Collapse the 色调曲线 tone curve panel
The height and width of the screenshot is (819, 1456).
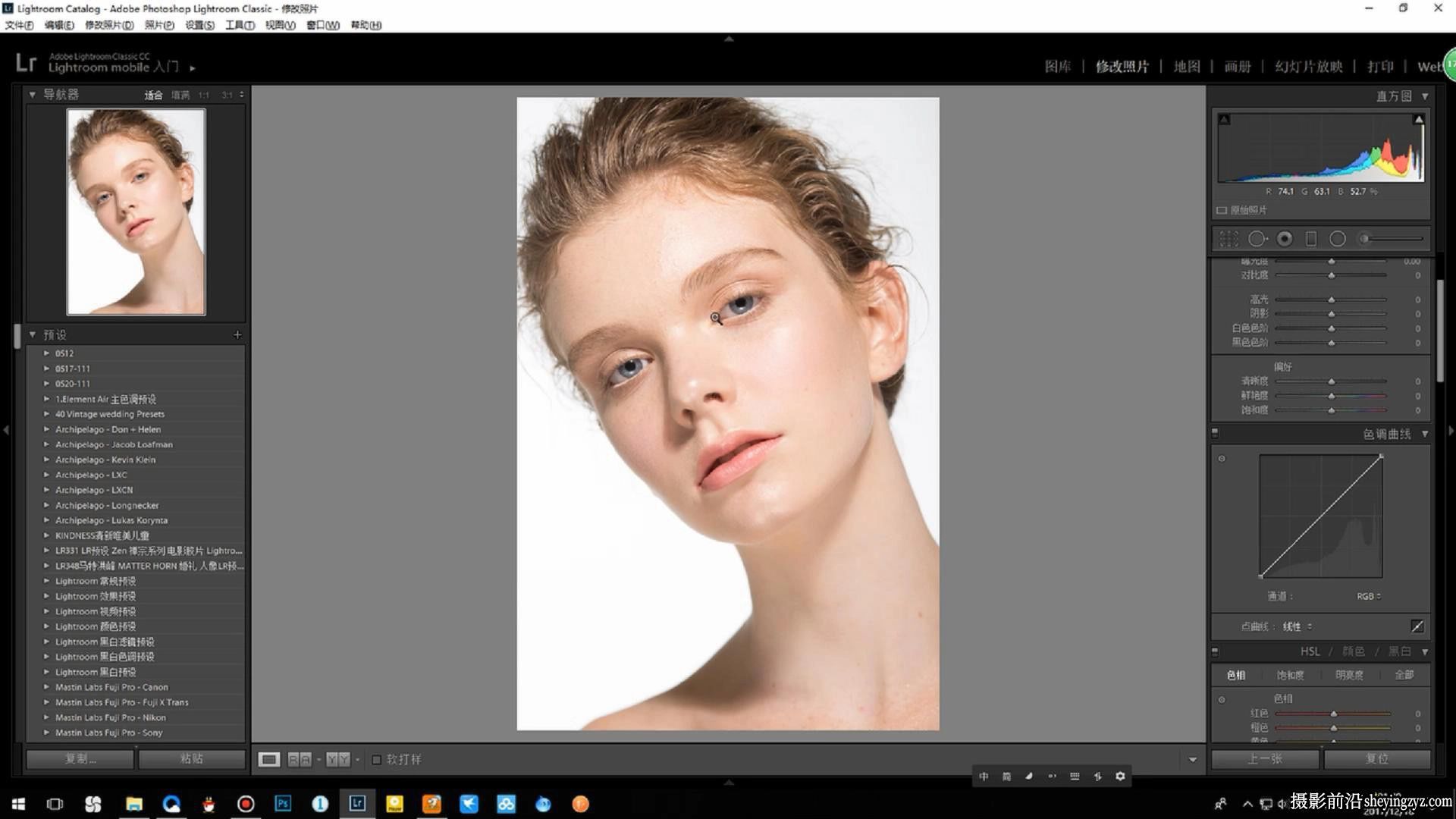1425,434
